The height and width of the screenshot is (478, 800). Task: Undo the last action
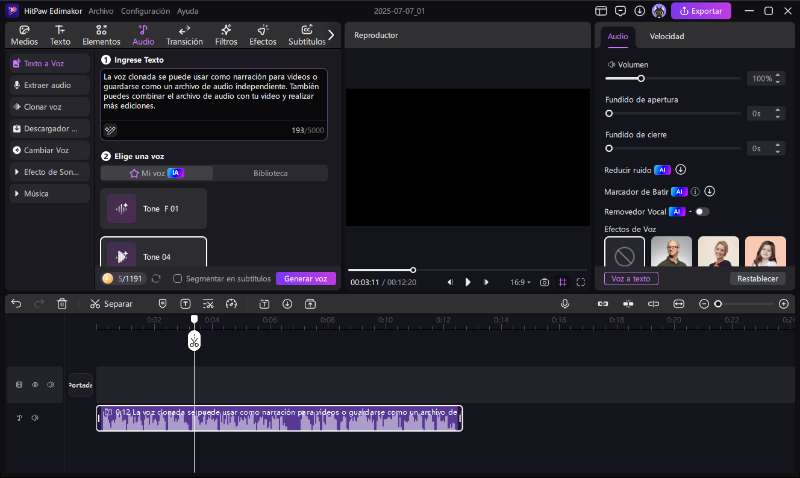[x=16, y=304]
